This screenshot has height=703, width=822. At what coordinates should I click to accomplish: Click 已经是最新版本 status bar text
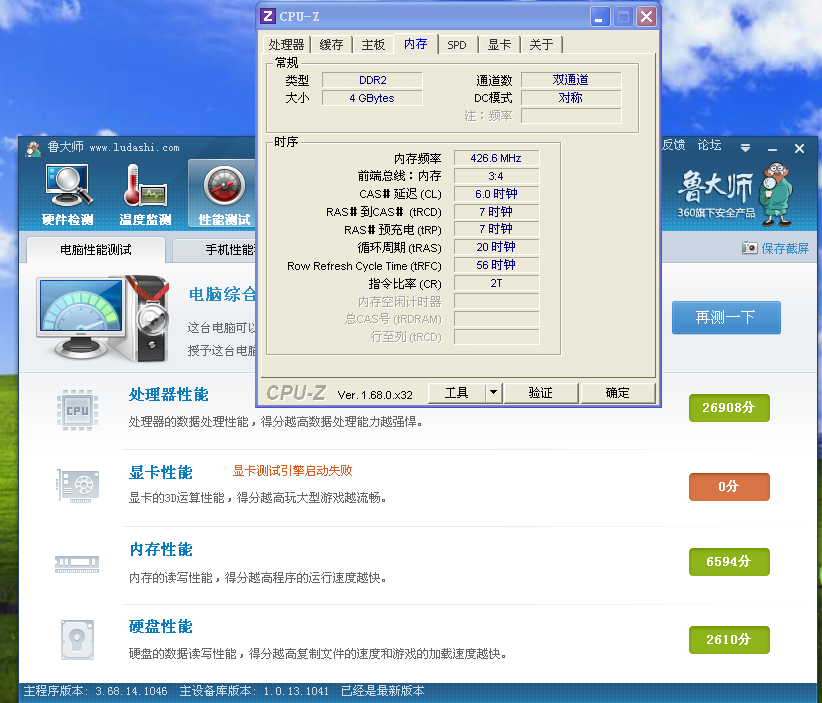tap(383, 691)
